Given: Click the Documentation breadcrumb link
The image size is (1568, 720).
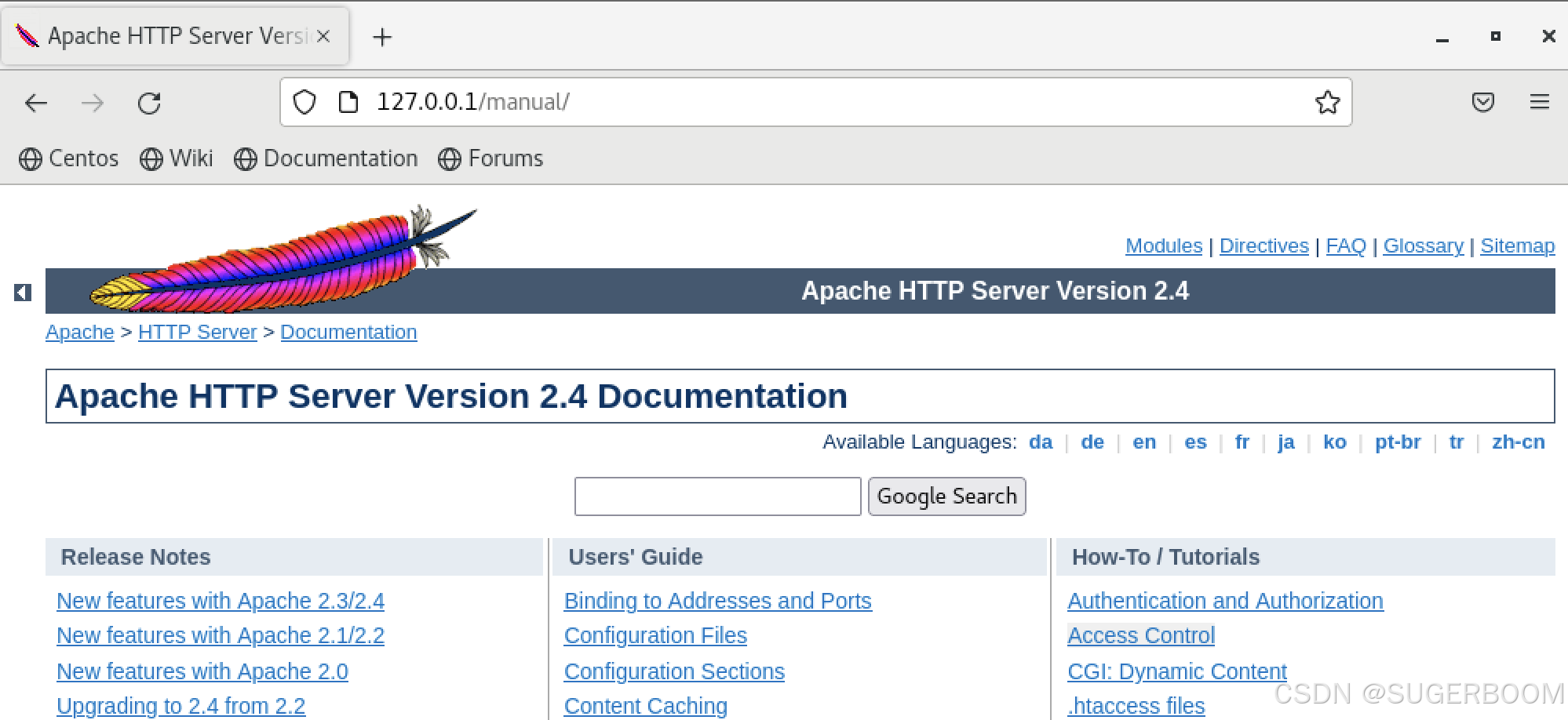Looking at the screenshot, I should [348, 333].
